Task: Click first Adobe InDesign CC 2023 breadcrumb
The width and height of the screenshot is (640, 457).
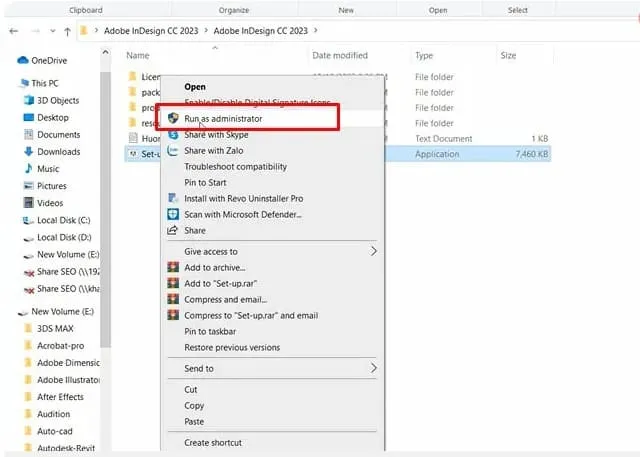Action: (151, 31)
